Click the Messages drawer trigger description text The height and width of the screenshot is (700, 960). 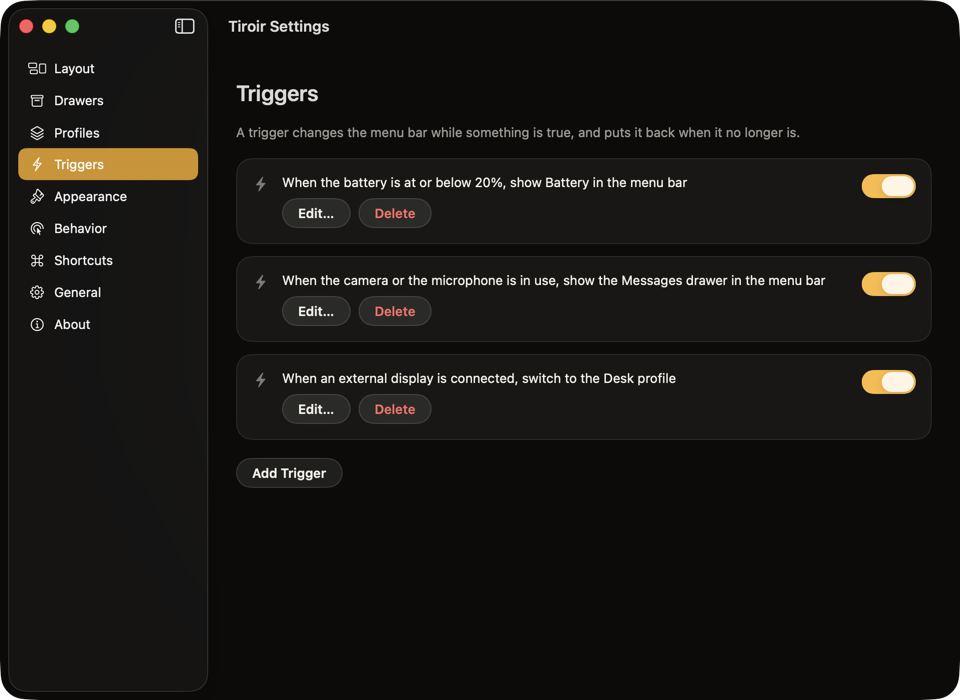(553, 280)
